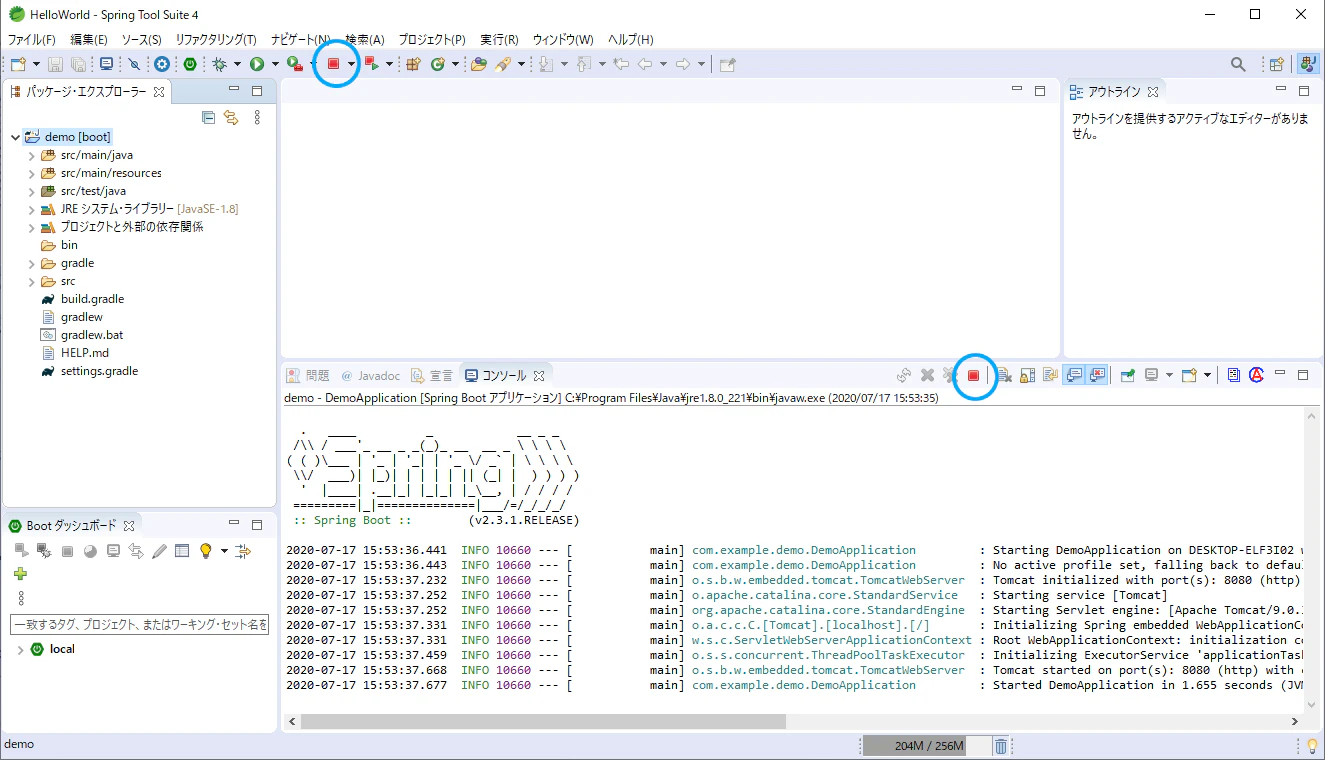Click the red Terminate icon in main toolbar
1325x760 pixels.
point(334,64)
